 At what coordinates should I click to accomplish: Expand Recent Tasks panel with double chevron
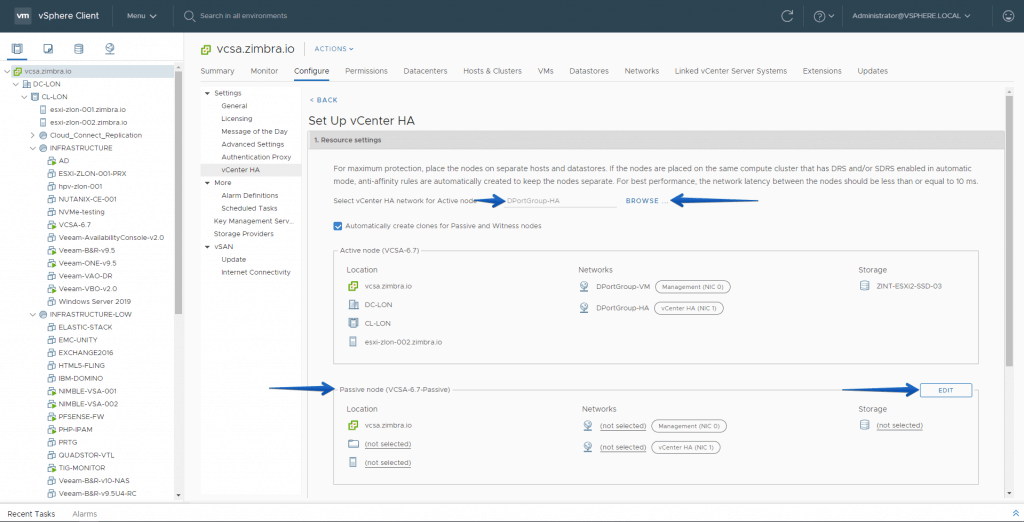tap(1014, 514)
